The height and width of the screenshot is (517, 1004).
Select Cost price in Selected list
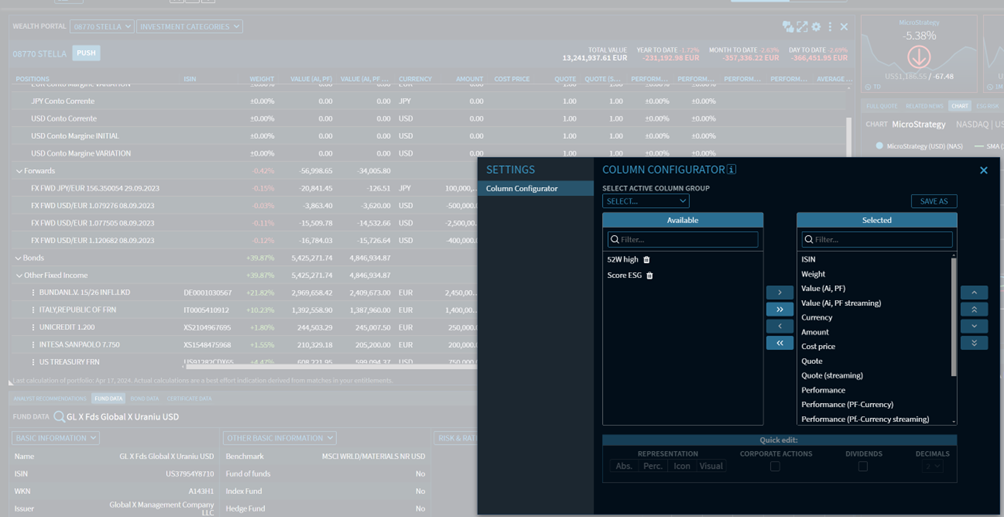[x=818, y=347]
